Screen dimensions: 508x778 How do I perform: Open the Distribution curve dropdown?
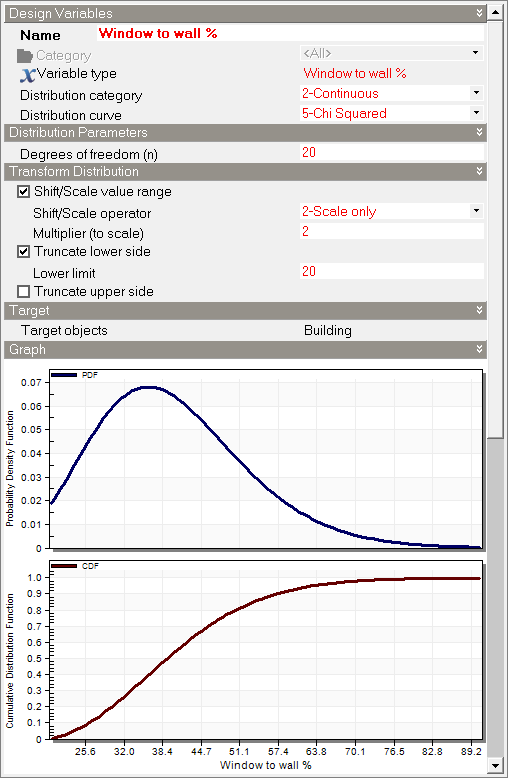[476, 113]
